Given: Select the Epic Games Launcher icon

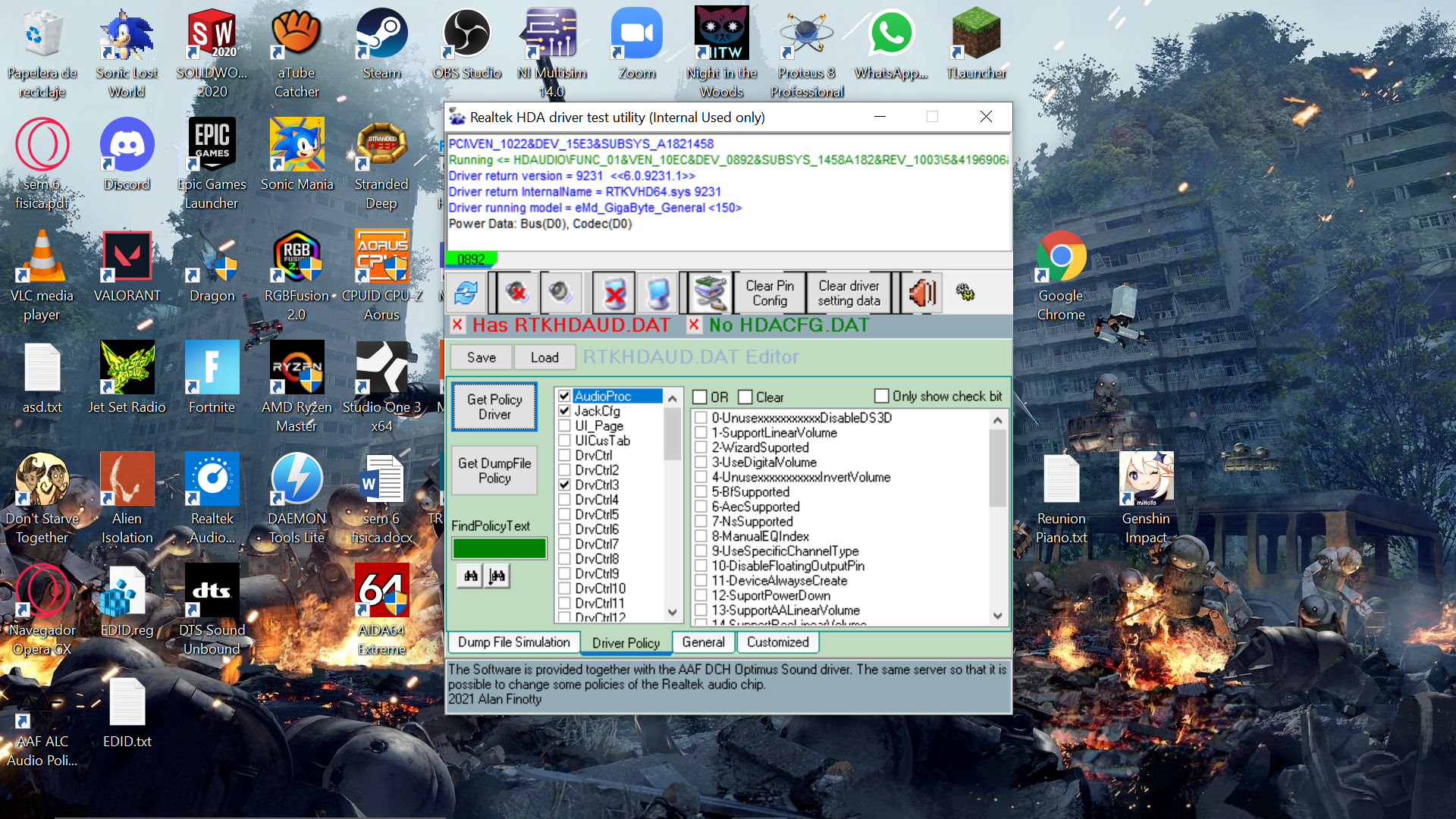Looking at the screenshot, I should pos(212,164).
